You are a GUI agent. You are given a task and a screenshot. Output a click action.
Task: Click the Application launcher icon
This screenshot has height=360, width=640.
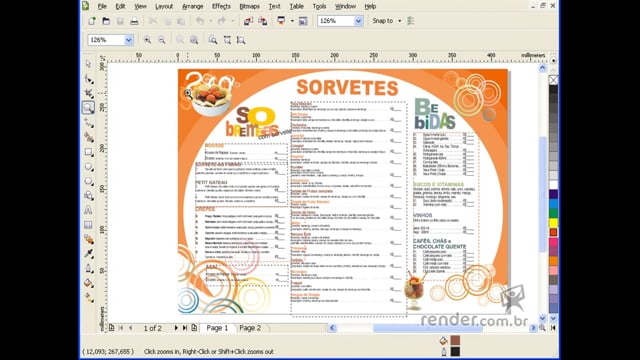281,21
